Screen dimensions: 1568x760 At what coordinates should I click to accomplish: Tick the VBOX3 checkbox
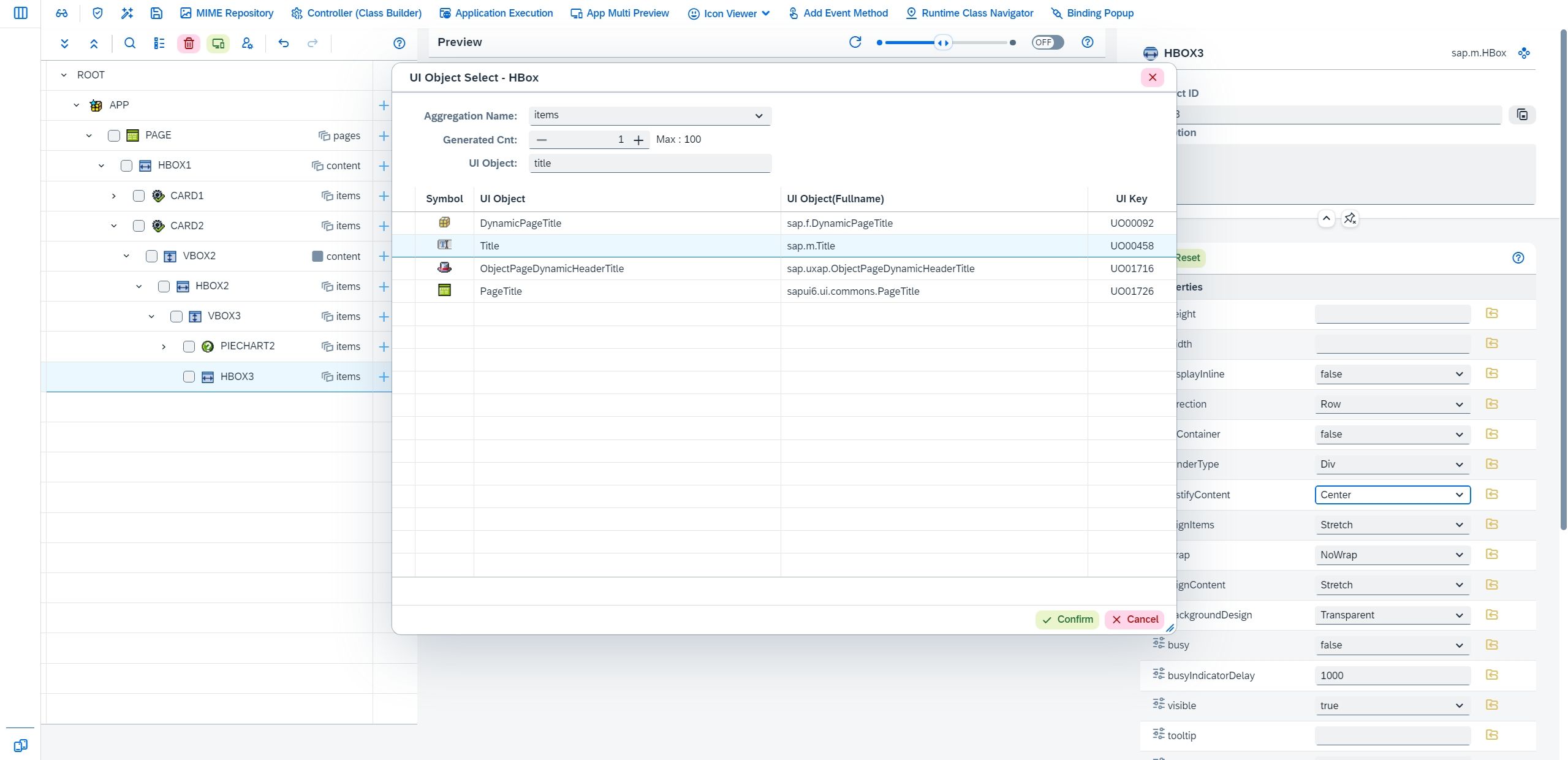[x=176, y=316]
